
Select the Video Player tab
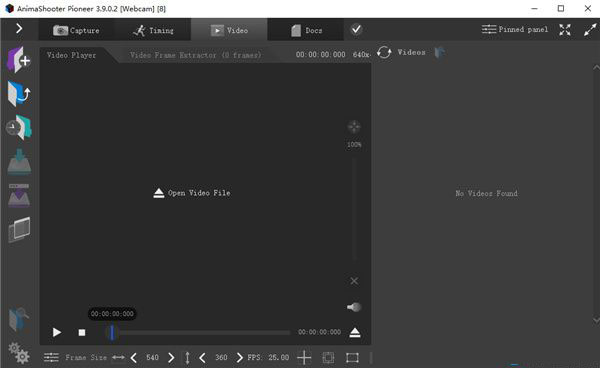(x=72, y=55)
